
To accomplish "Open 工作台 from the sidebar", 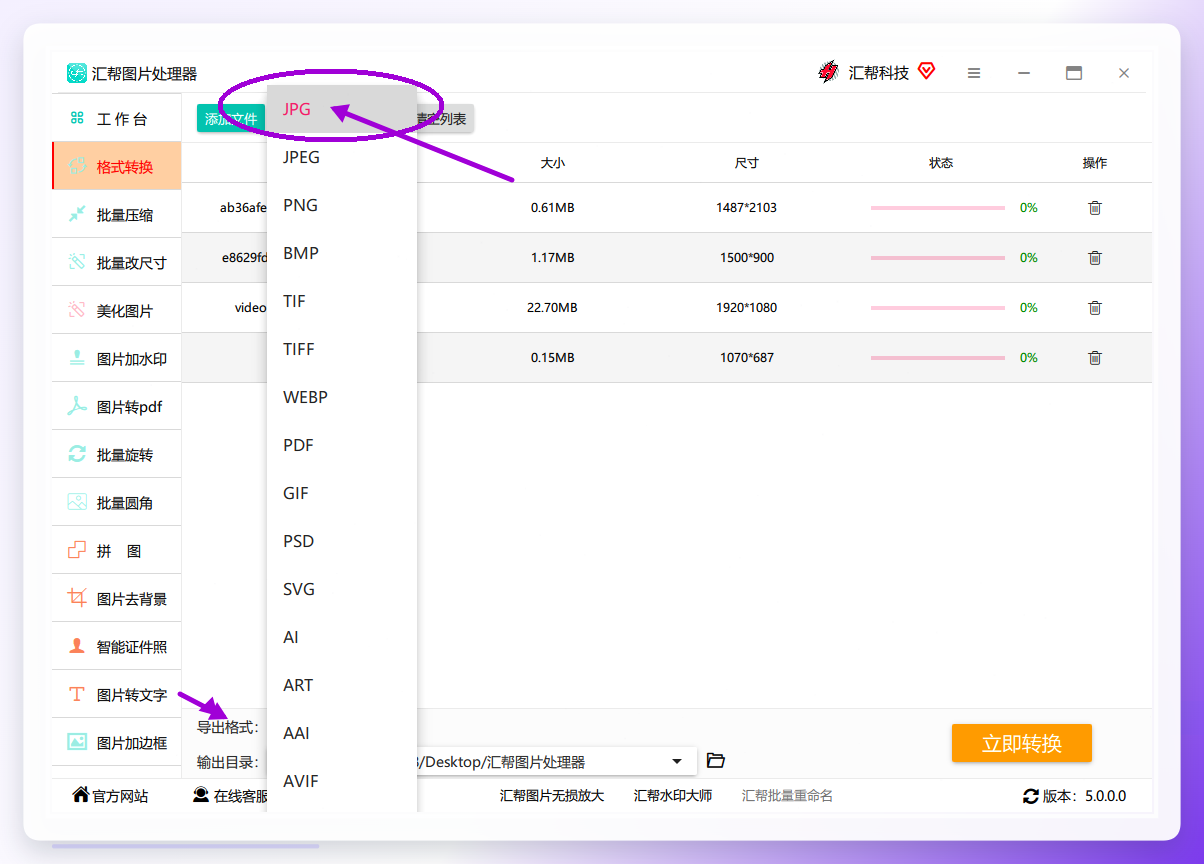I will [117, 119].
